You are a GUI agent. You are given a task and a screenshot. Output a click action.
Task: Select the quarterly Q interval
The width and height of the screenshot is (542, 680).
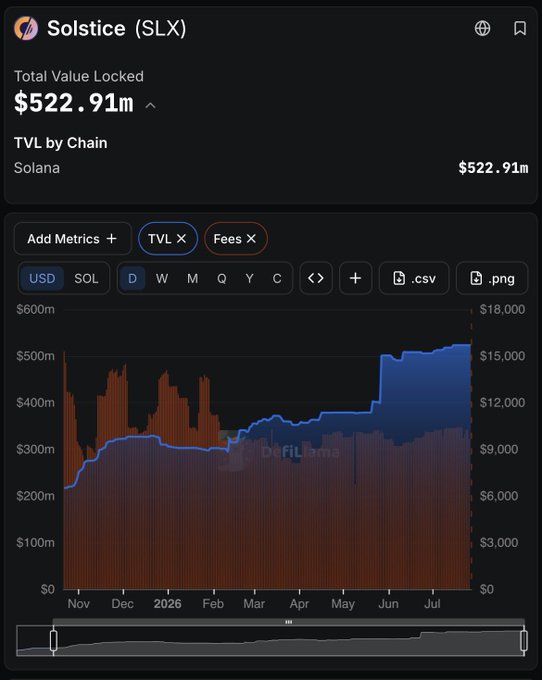pos(222,278)
